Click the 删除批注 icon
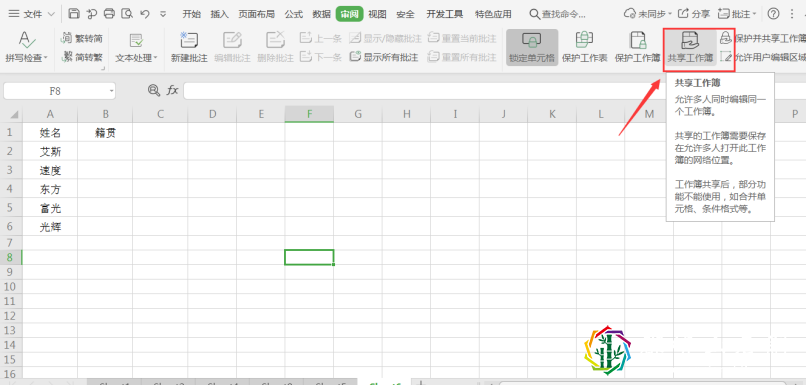This screenshot has width=806, height=385. click(276, 40)
